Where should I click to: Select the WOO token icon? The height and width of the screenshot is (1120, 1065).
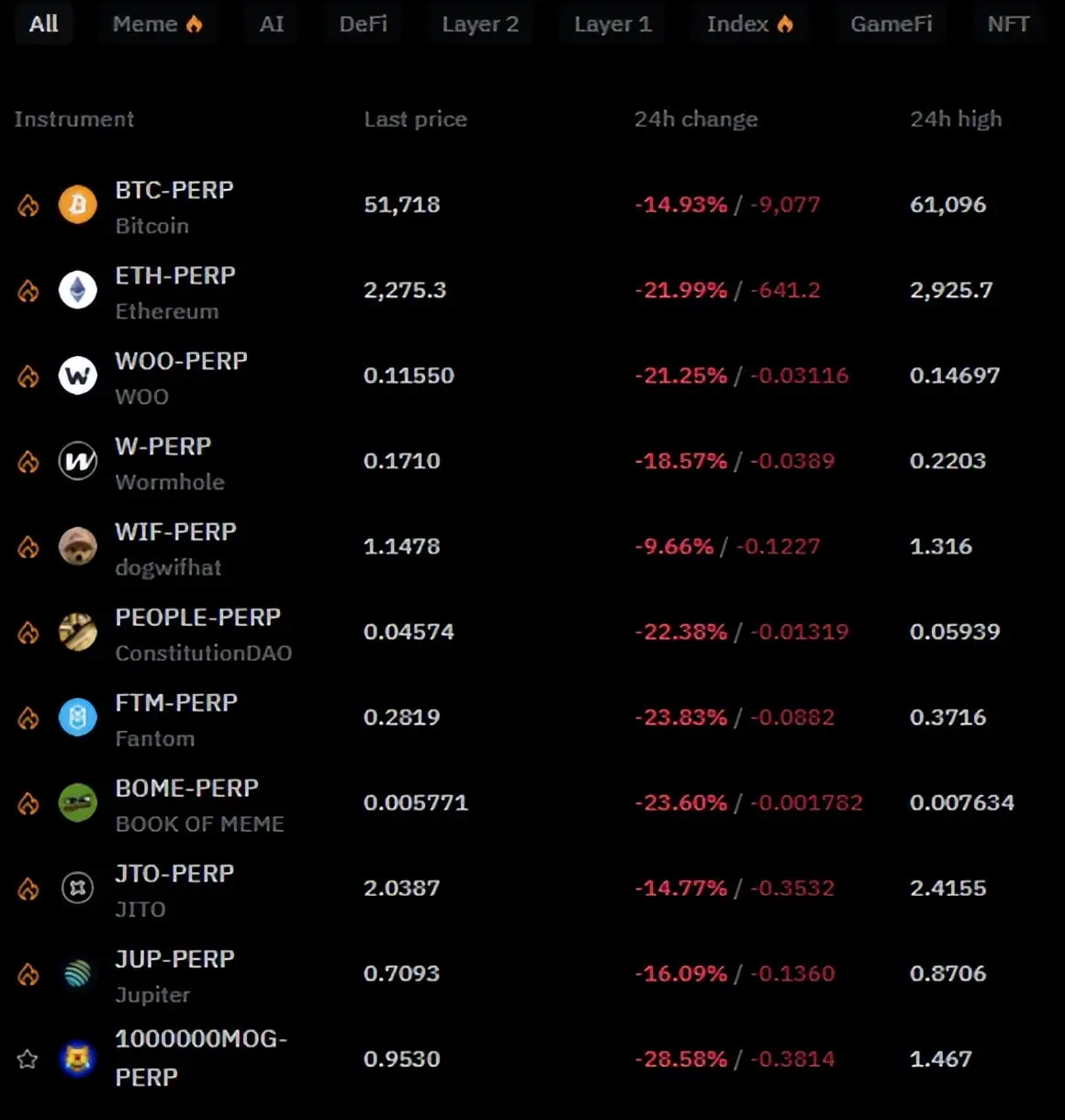tap(77, 375)
